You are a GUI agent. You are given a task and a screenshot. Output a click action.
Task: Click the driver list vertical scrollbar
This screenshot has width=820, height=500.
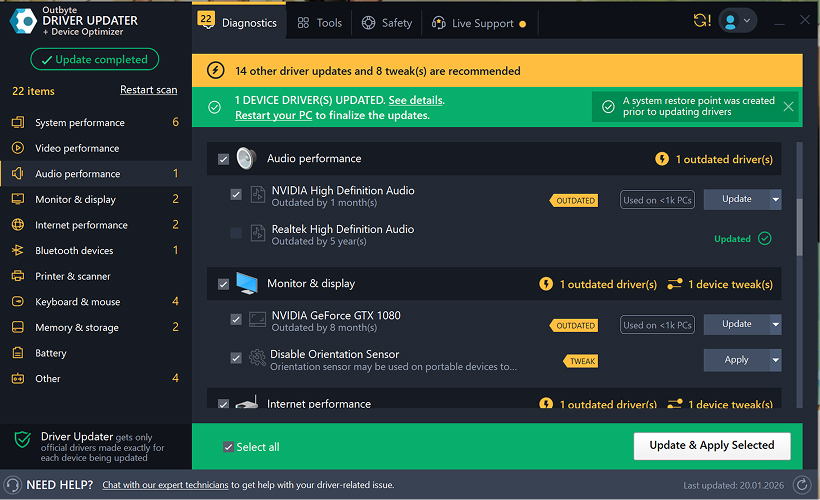pos(799,226)
